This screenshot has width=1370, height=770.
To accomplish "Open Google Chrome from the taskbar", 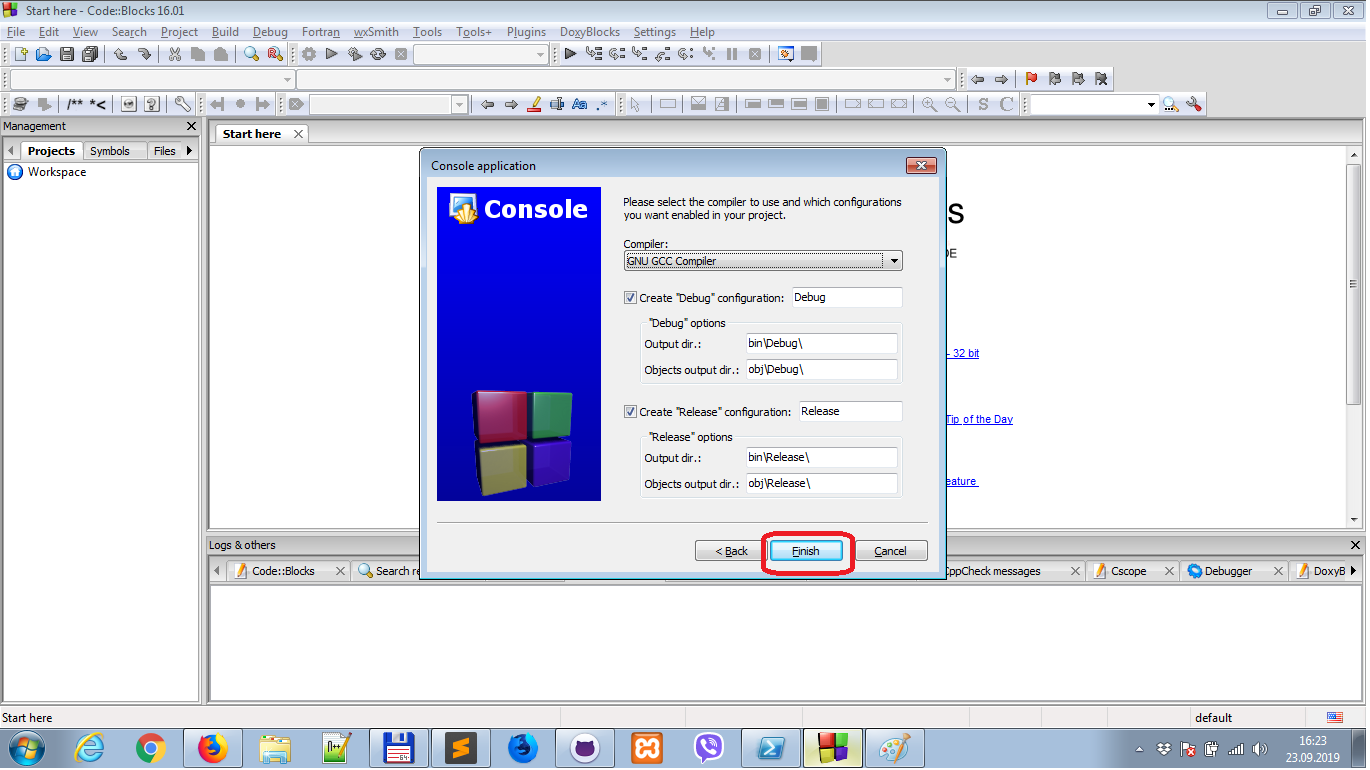I will tap(151, 748).
